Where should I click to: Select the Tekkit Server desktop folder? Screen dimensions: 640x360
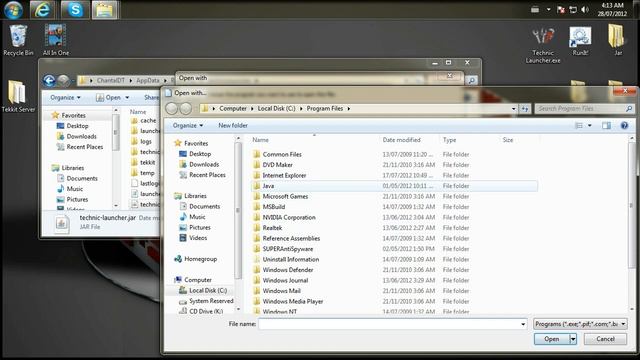[x=18, y=96]
